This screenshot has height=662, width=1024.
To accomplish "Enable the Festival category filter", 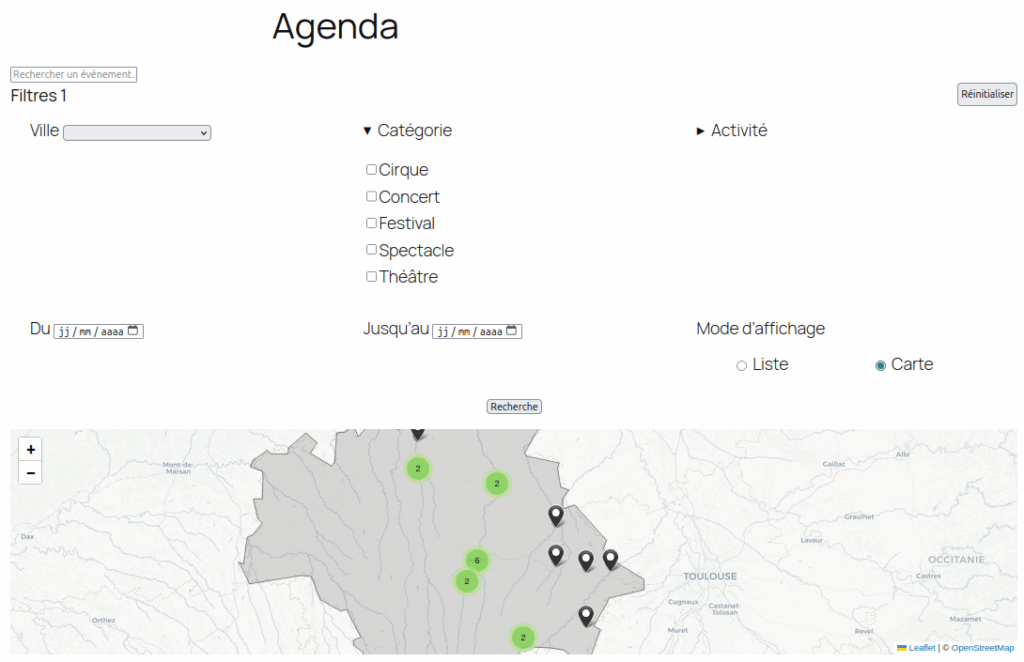I will [372, 223].
